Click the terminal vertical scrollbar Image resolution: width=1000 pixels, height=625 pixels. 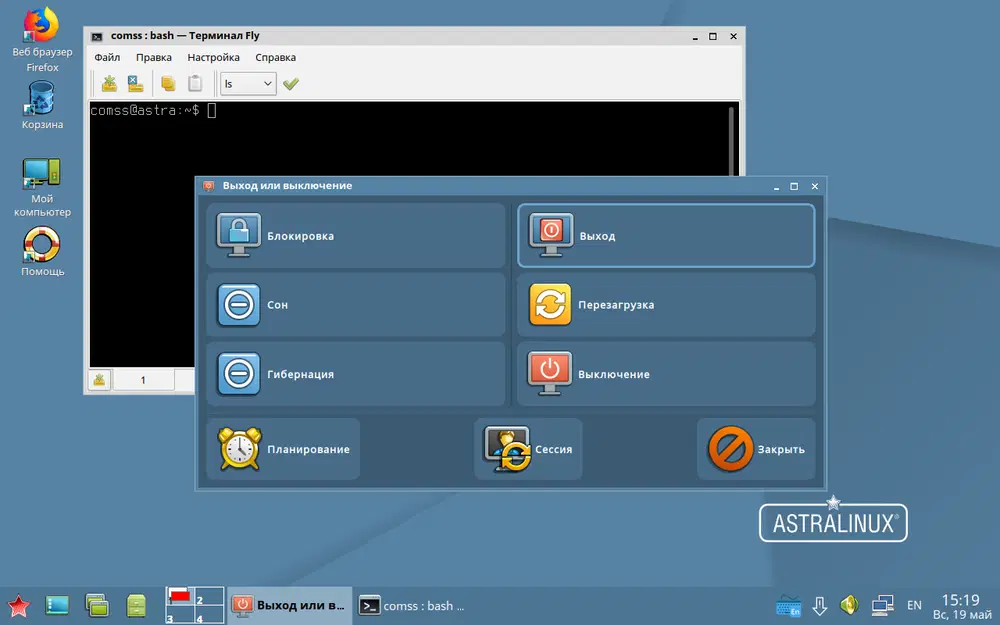[731, 140]
